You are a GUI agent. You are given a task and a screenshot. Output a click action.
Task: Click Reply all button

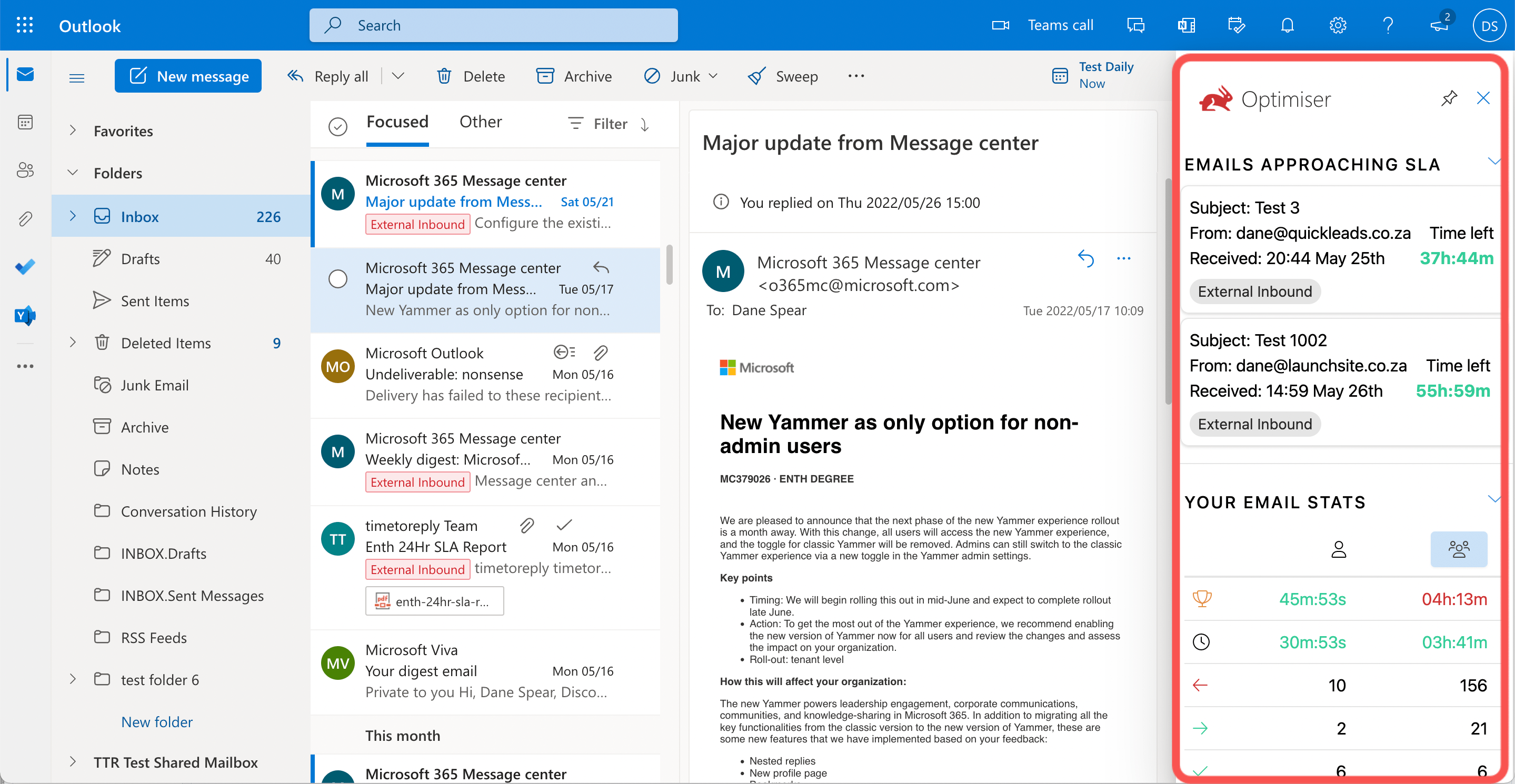tap(327, 76)
